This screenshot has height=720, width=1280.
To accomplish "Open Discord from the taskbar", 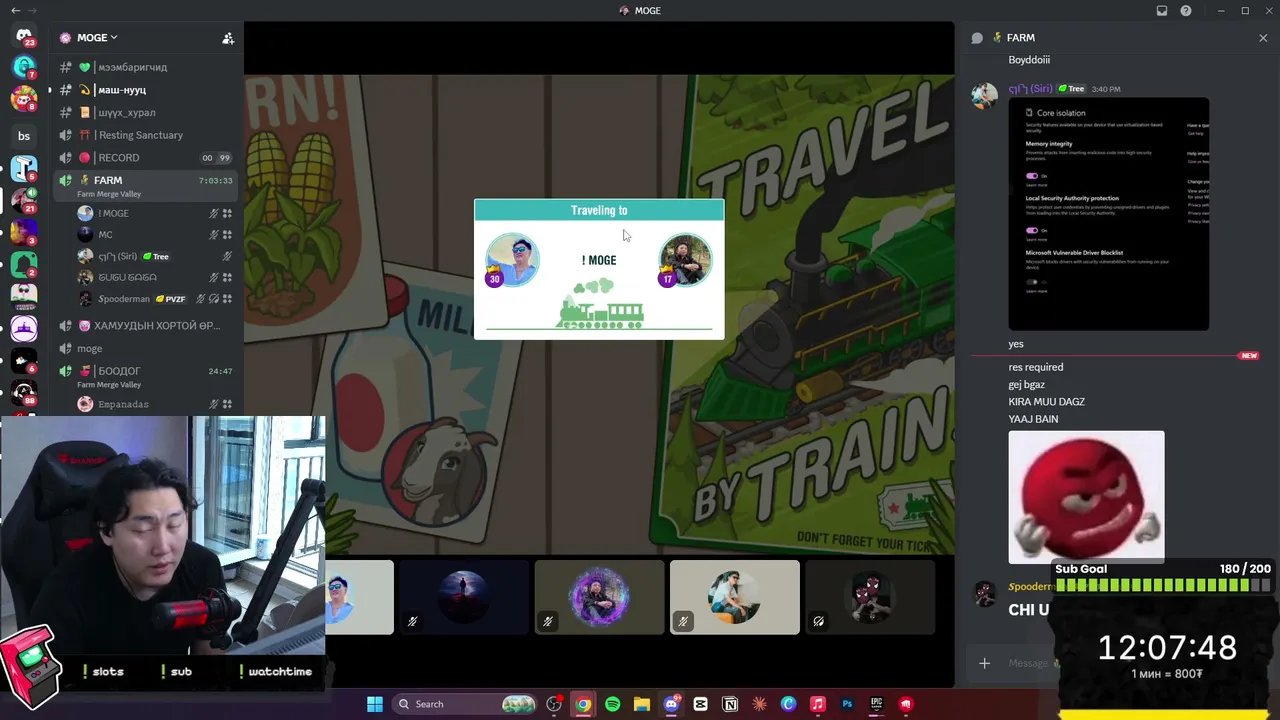I will pos(671,704).
